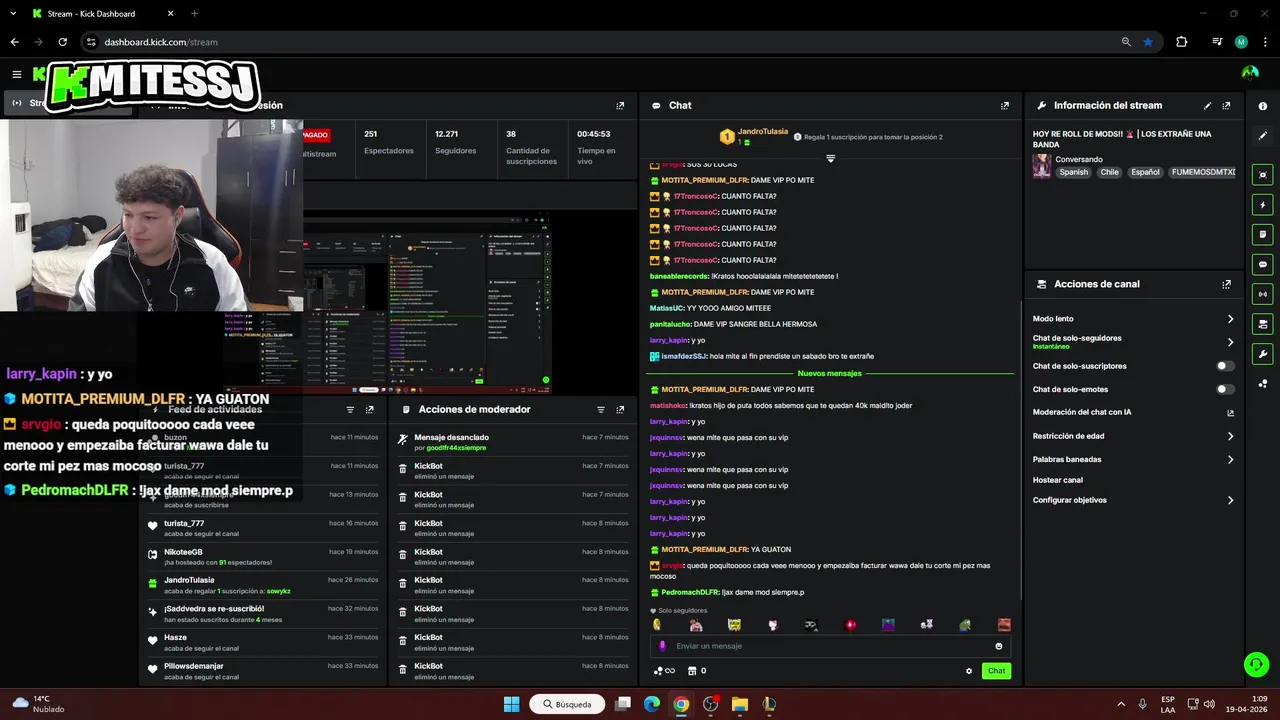Pop out the session statistics panel
Image resolution: width=1280 pixels, height=720 pixels.
(620, 105)
